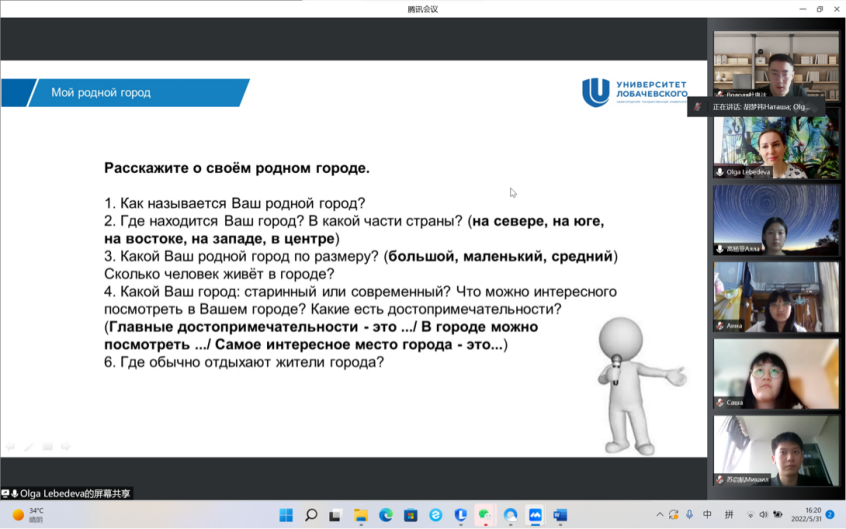Toggle the Chinese input mode indicator 中
The image size is (846, 529).
point(708,515)
